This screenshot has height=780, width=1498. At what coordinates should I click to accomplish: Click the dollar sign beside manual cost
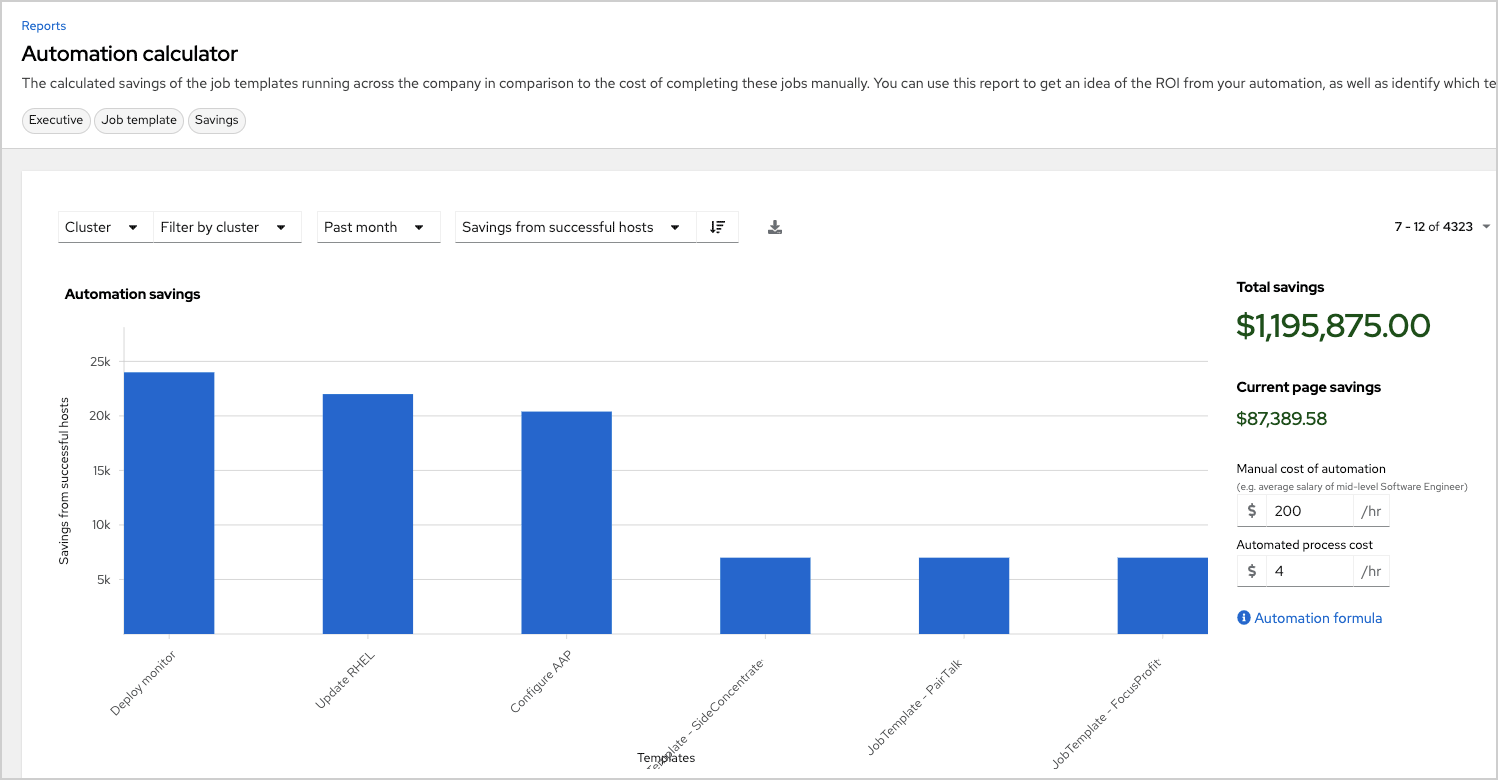pos(1252,511)
